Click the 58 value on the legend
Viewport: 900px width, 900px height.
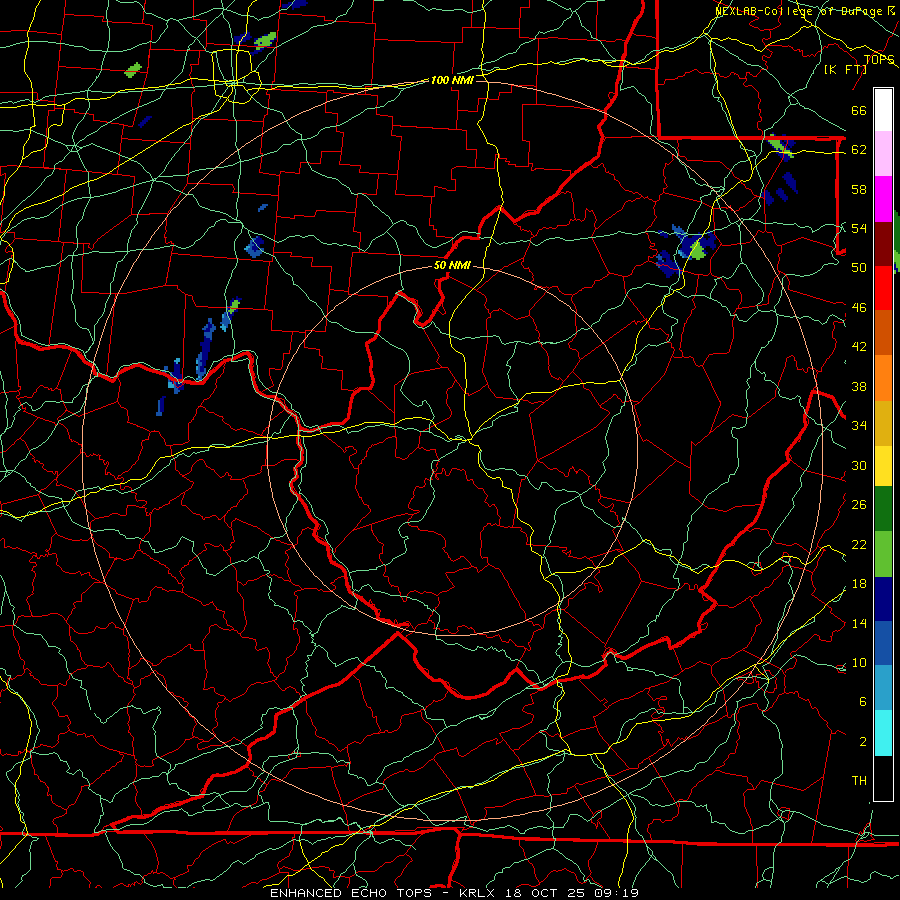(x=859, y=189)
